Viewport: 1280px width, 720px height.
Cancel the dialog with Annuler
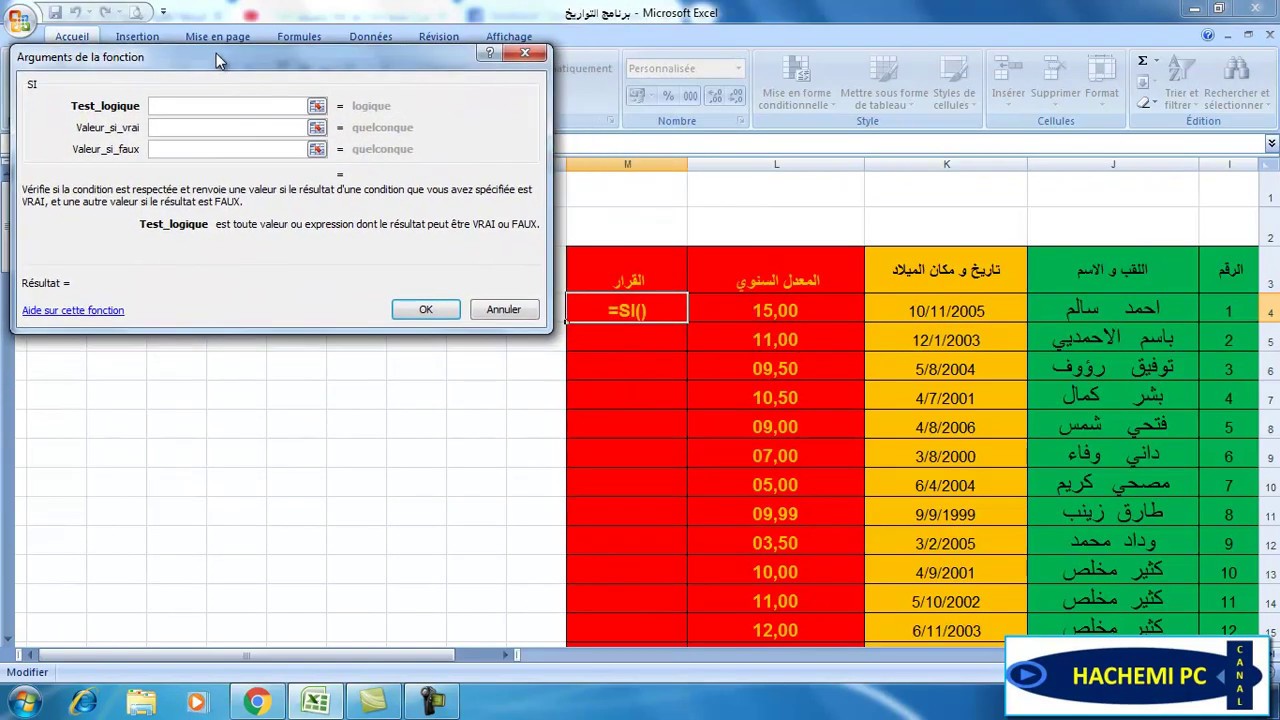click(504, 310)
